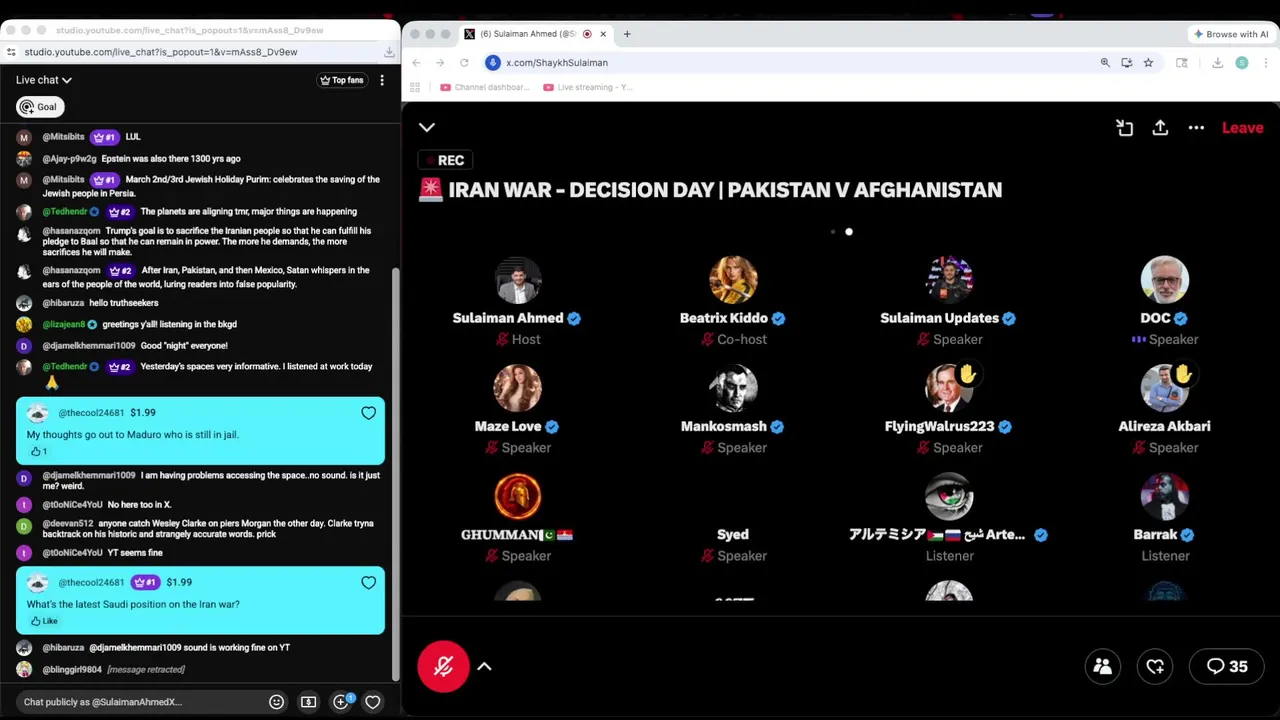Open the Artemisia listener eye avatar
This screenshot has height=720, width=1280.
[949, 496]
